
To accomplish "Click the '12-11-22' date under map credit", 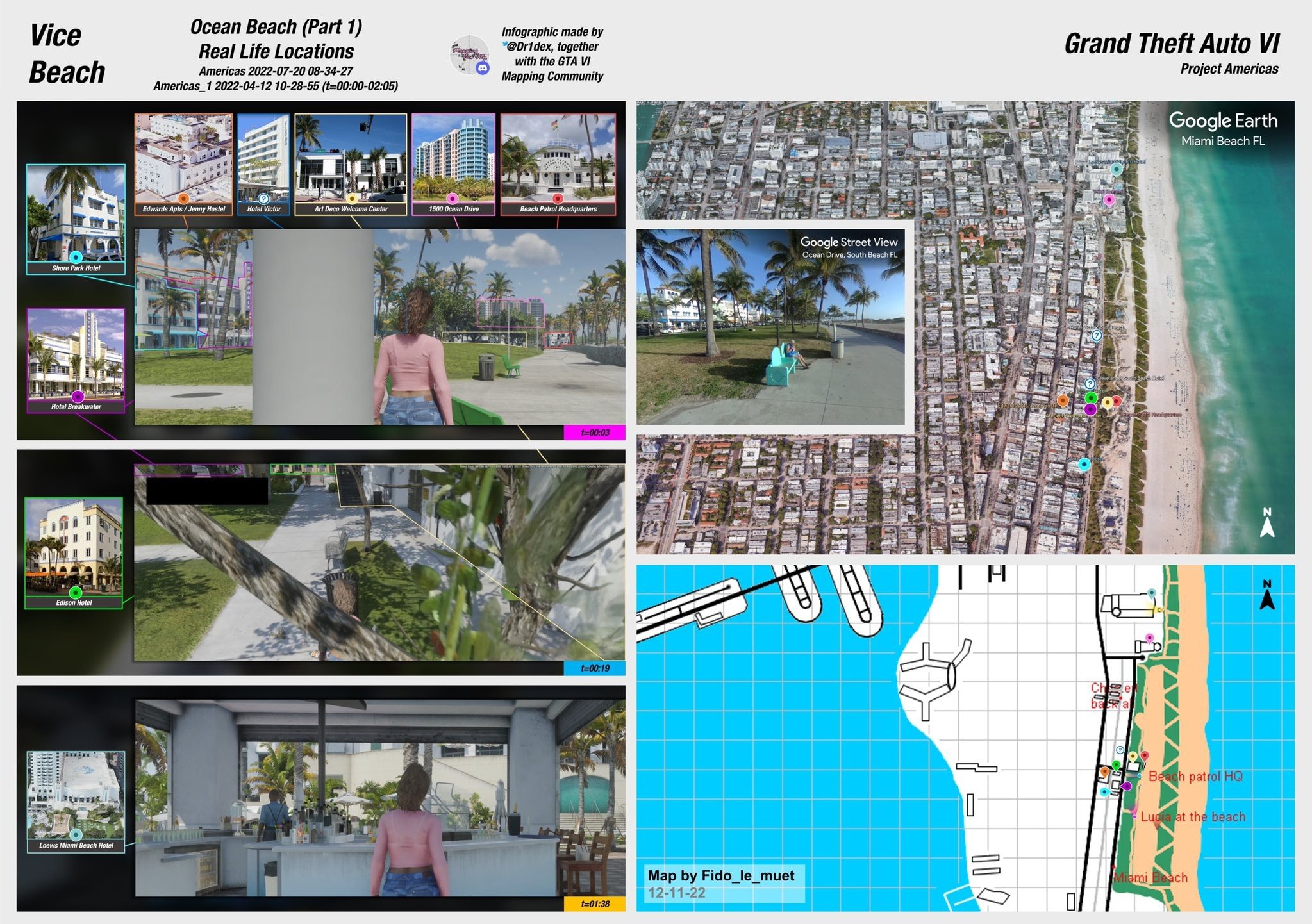I will pyautogui.click(x=677, y=893).
